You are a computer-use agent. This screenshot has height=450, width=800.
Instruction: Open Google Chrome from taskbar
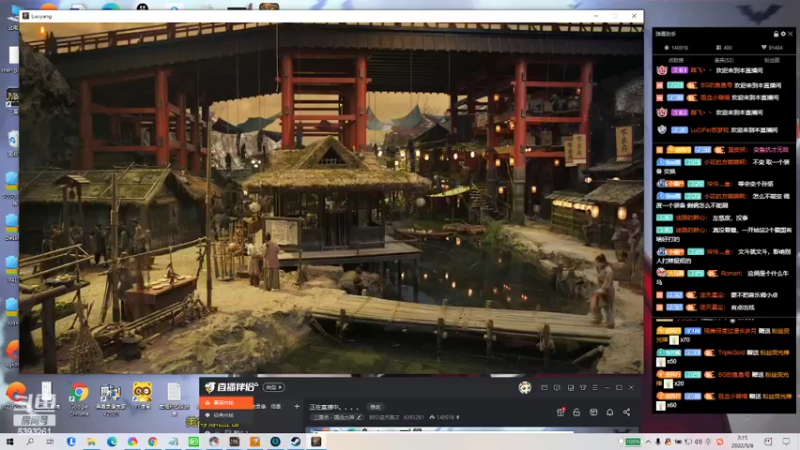coord(153,441)
